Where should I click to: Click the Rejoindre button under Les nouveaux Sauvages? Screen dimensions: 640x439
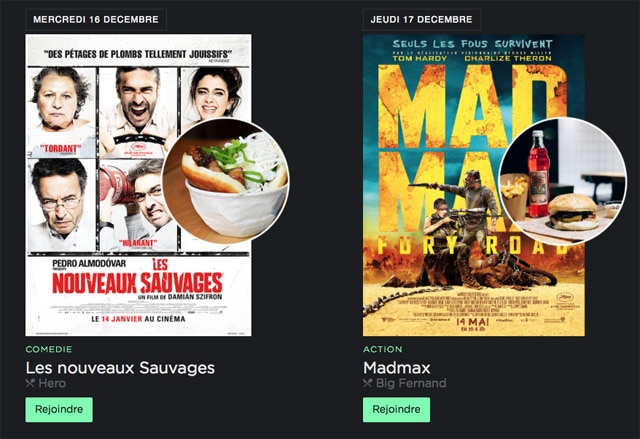click(59, 410)
